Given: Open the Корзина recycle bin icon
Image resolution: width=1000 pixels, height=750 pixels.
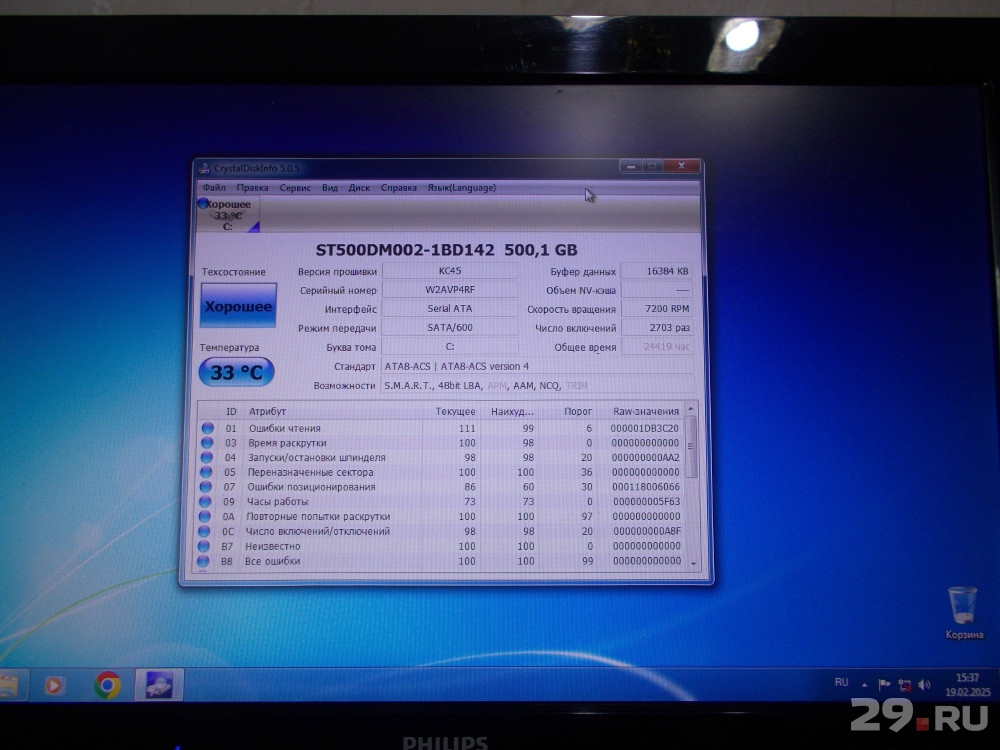Looking at the screenshot, I should (x=963, y=612).
